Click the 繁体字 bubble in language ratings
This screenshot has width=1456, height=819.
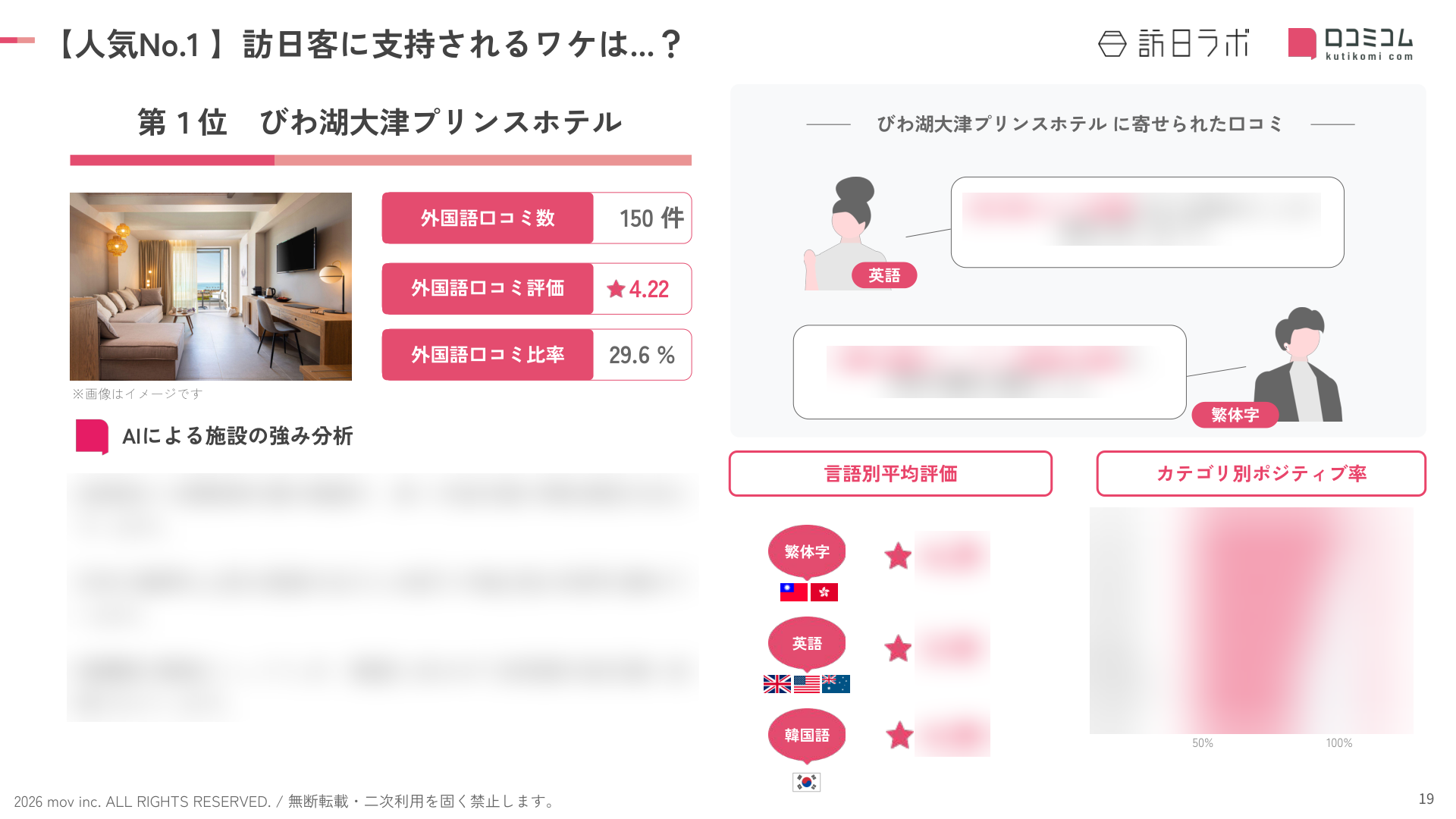(807, 552)
